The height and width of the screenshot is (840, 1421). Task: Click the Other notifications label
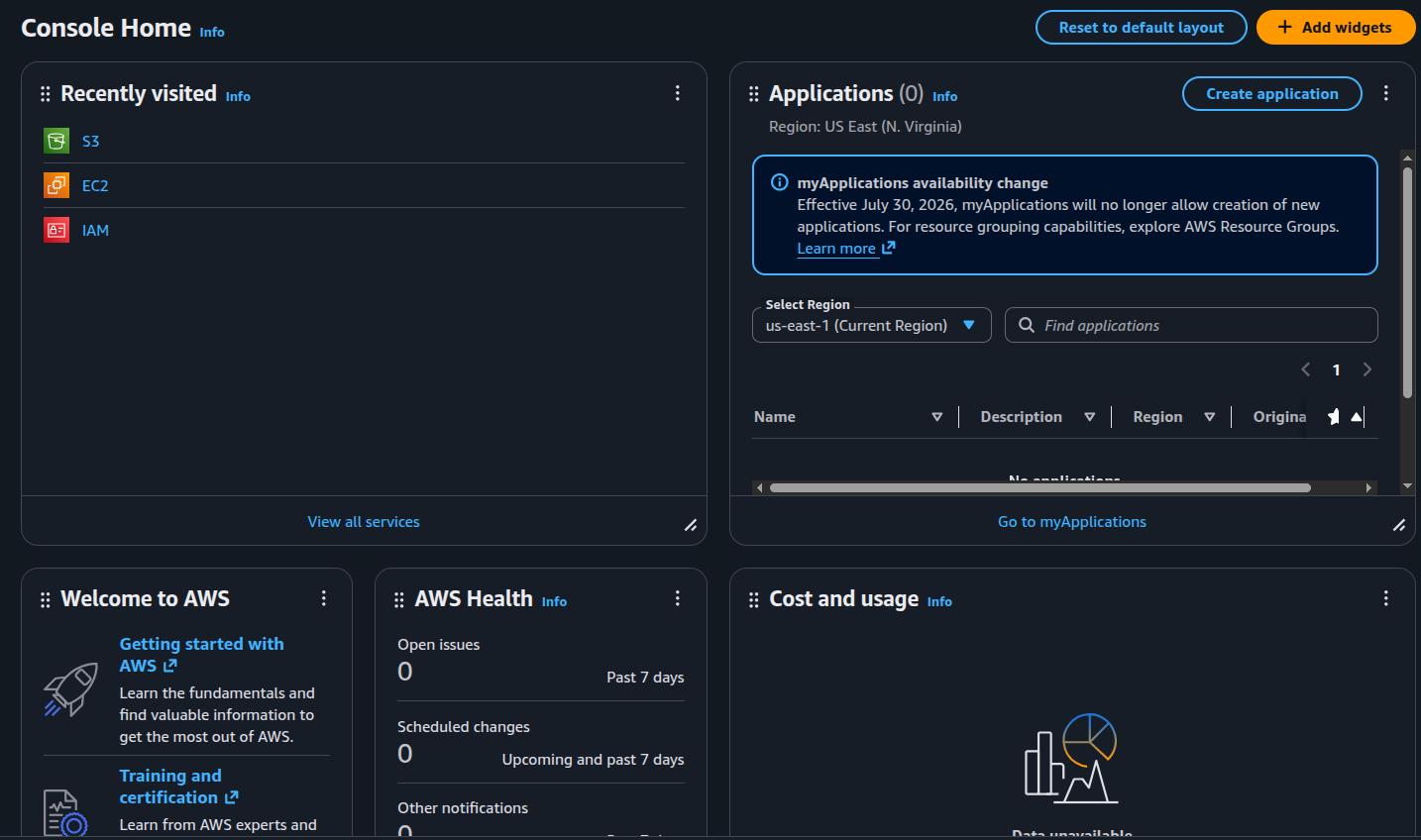463,807
